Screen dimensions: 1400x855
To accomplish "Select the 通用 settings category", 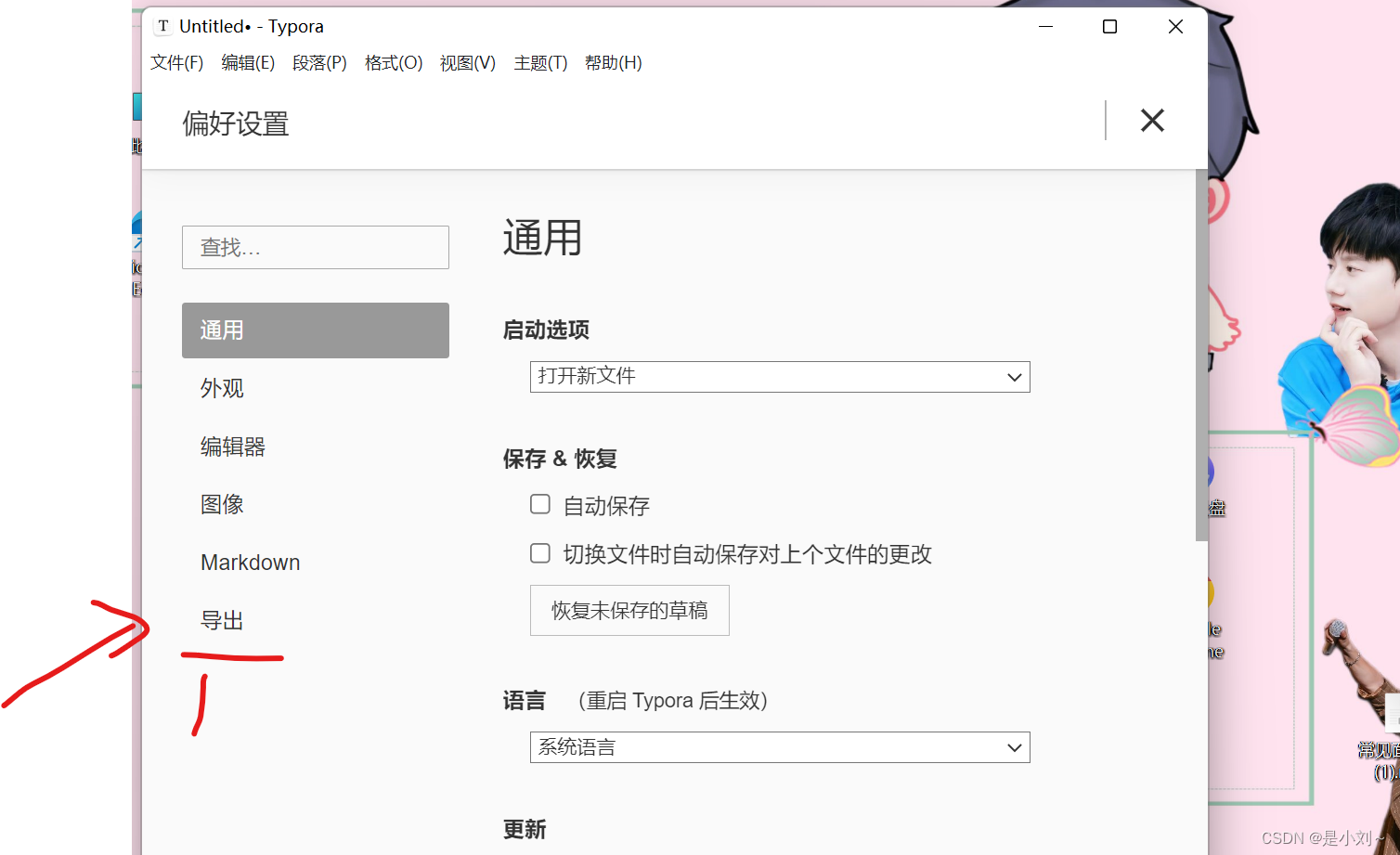I will point(222,330).
